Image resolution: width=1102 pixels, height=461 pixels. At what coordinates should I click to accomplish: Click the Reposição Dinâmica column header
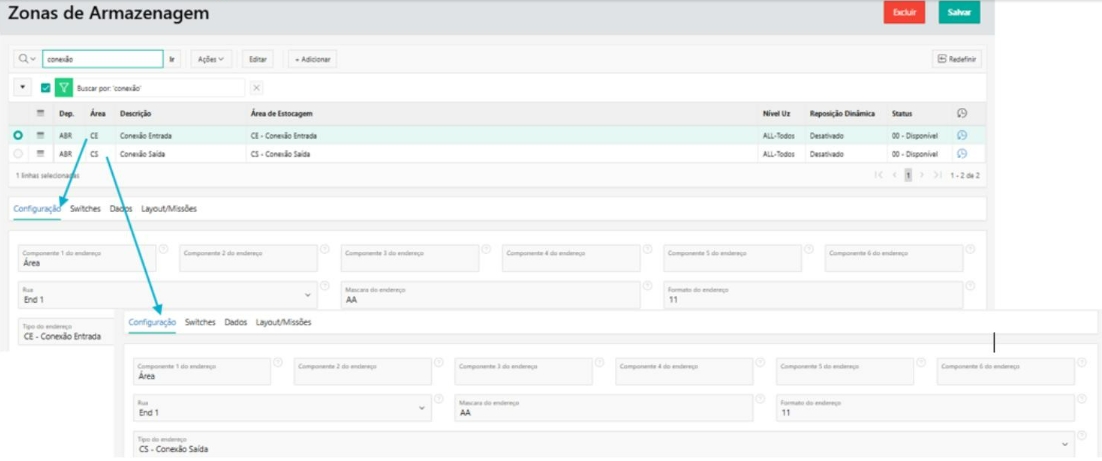842,113
